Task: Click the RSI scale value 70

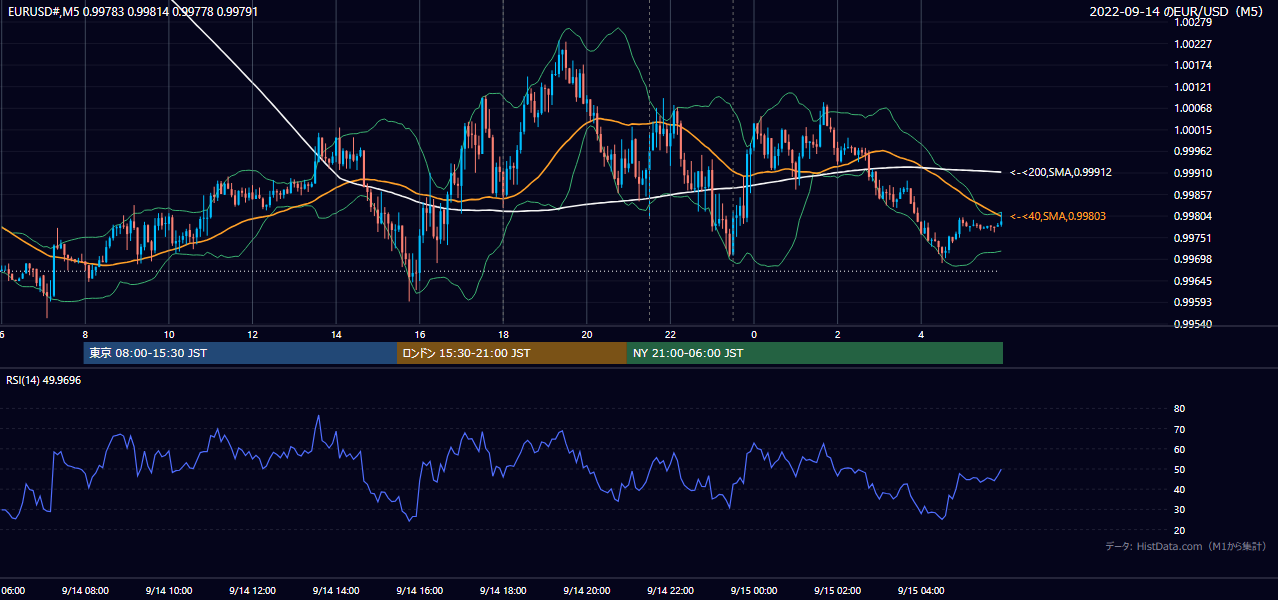Action: [1179, 429]
